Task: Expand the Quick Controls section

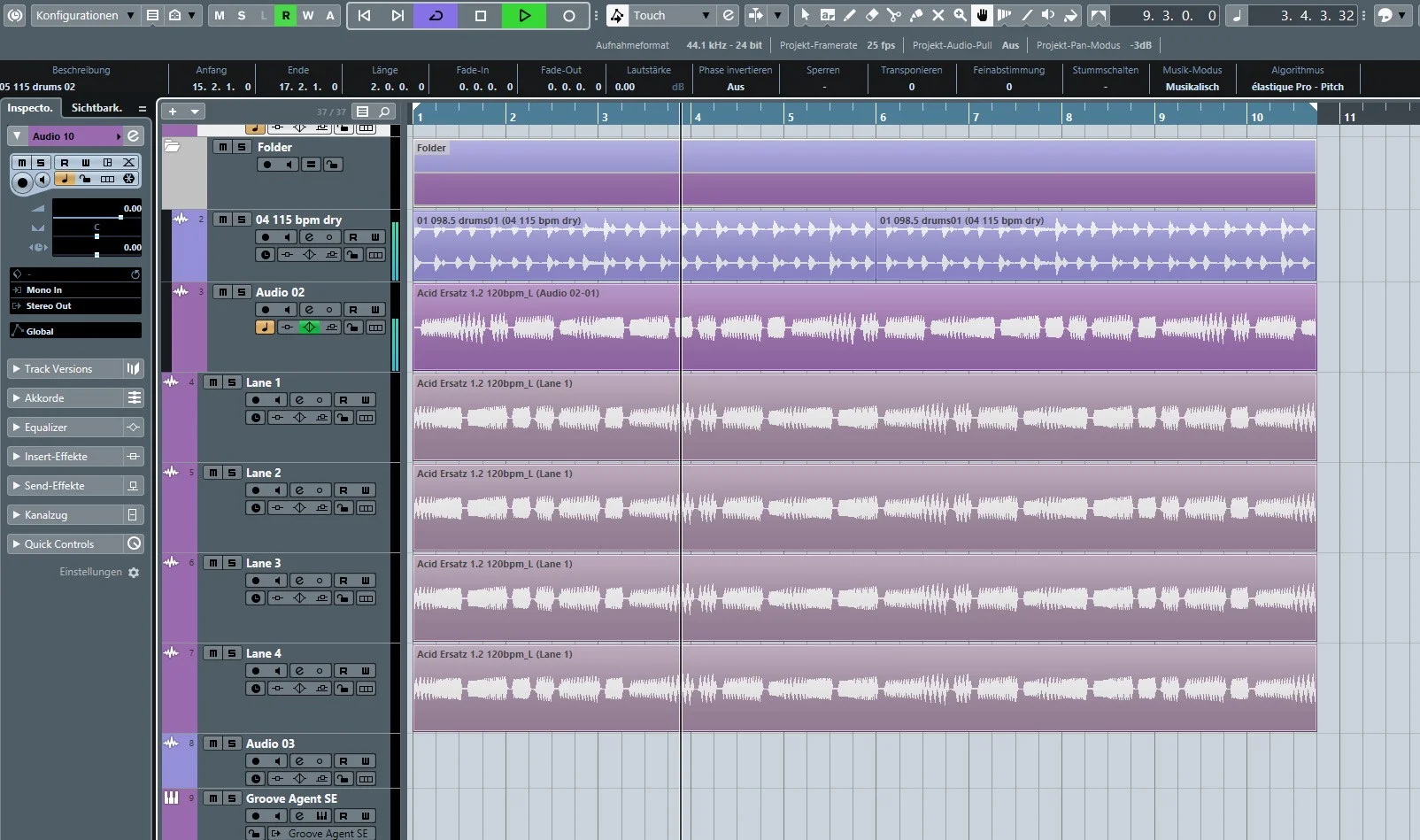Action: [64, 544]
